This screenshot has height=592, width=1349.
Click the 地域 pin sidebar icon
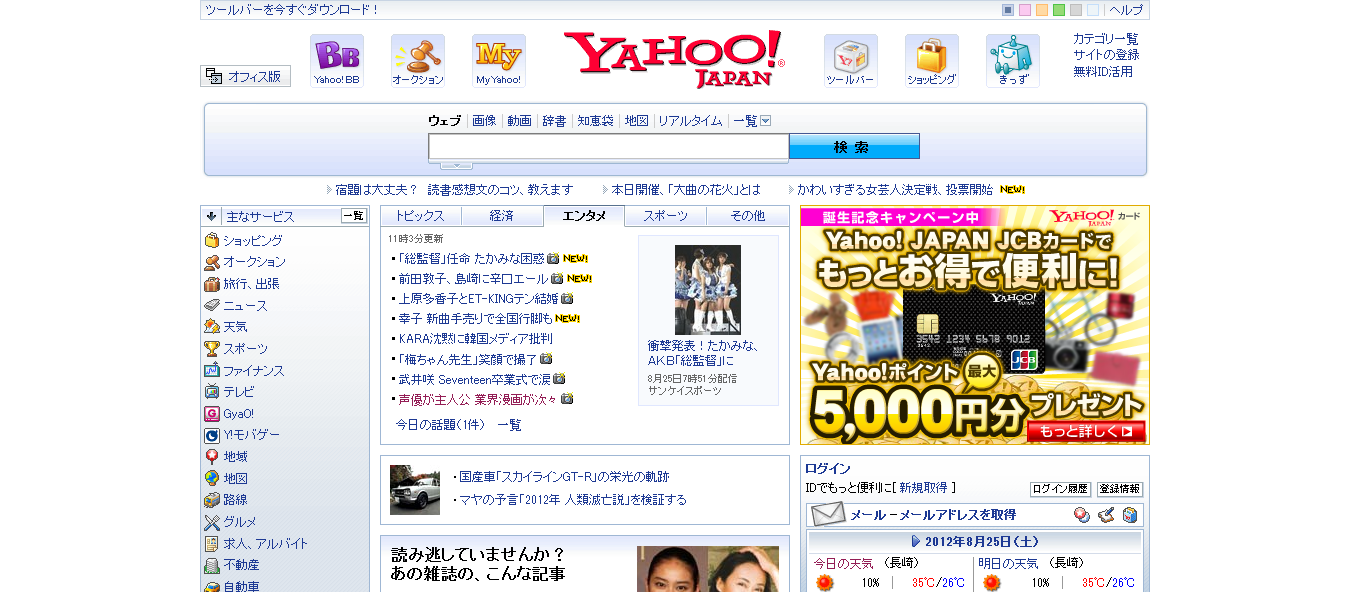212,457
